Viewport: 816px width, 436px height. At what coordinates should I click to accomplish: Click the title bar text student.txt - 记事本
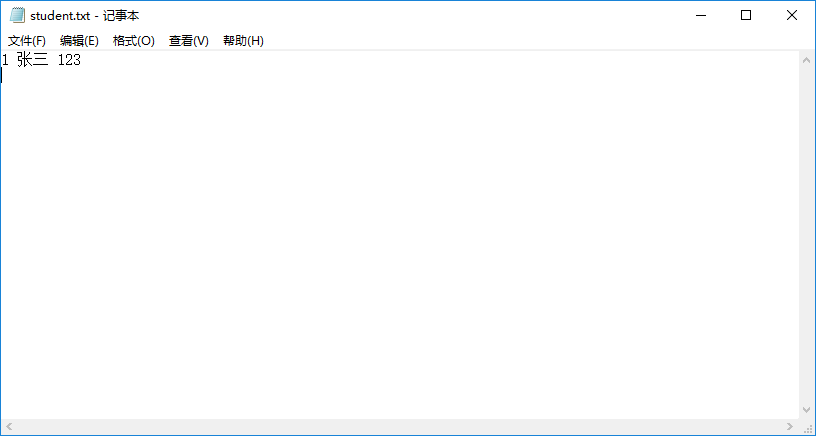85,16
